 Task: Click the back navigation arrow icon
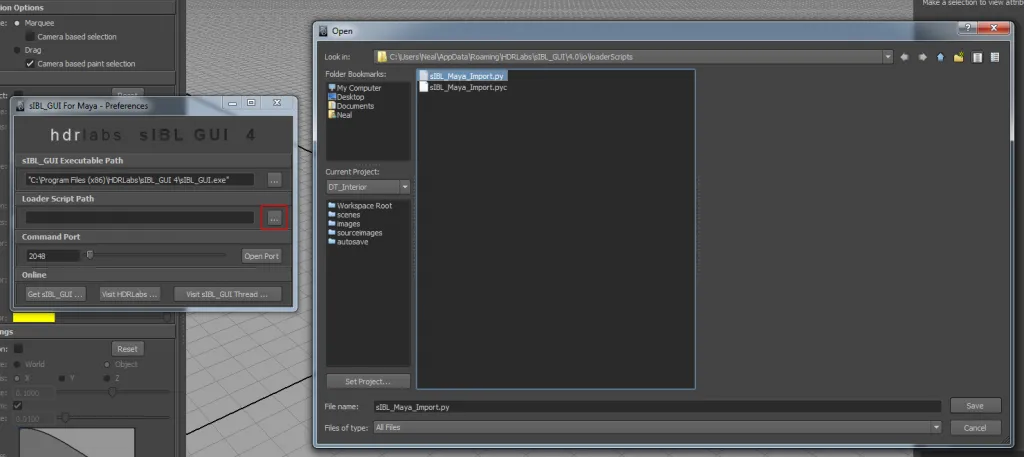(904, 57)
